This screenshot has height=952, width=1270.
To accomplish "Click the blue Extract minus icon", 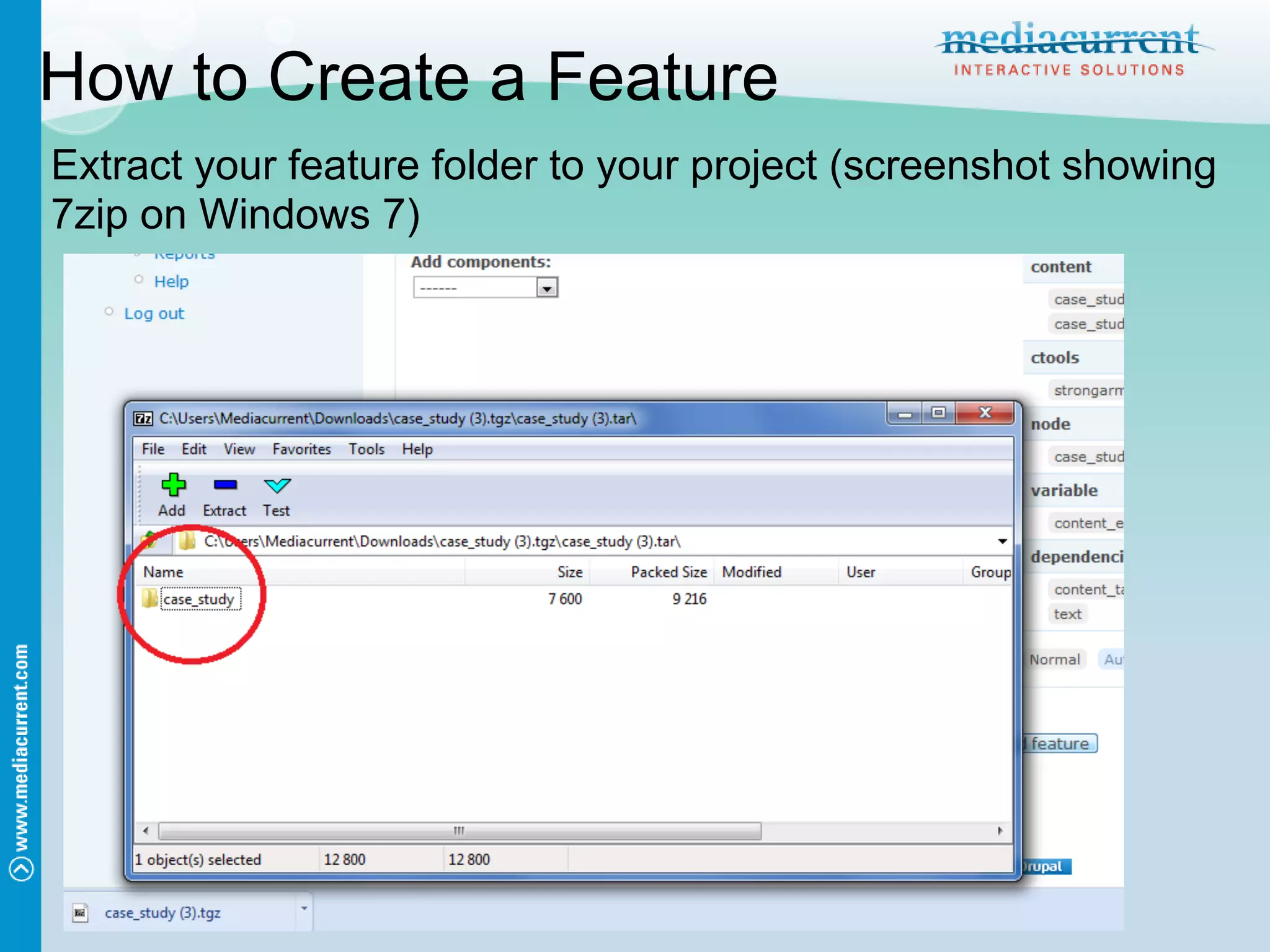I will point(225,485).
